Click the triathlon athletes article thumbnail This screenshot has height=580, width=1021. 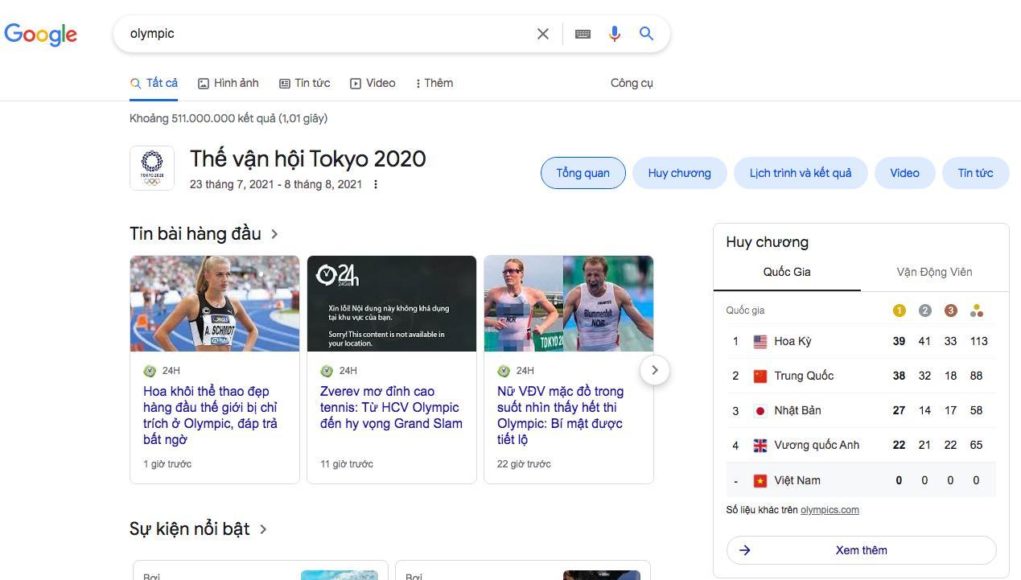point(568,303)
